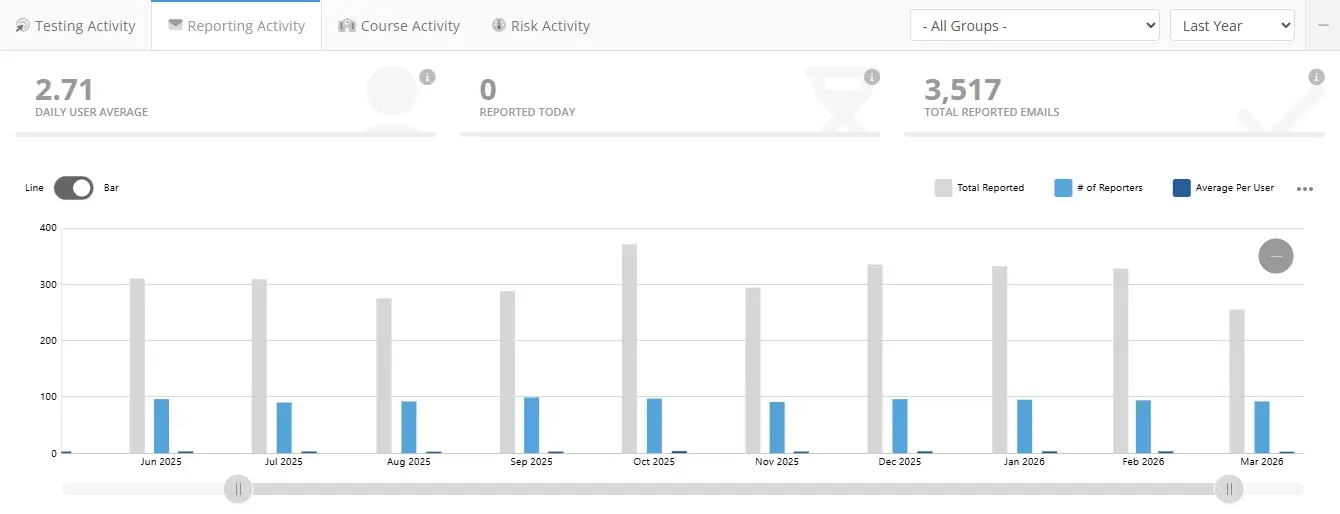Open the All Groups dropdown
The width and height of the screenshot is (1340, 514).
click(x=1034, y=26)
